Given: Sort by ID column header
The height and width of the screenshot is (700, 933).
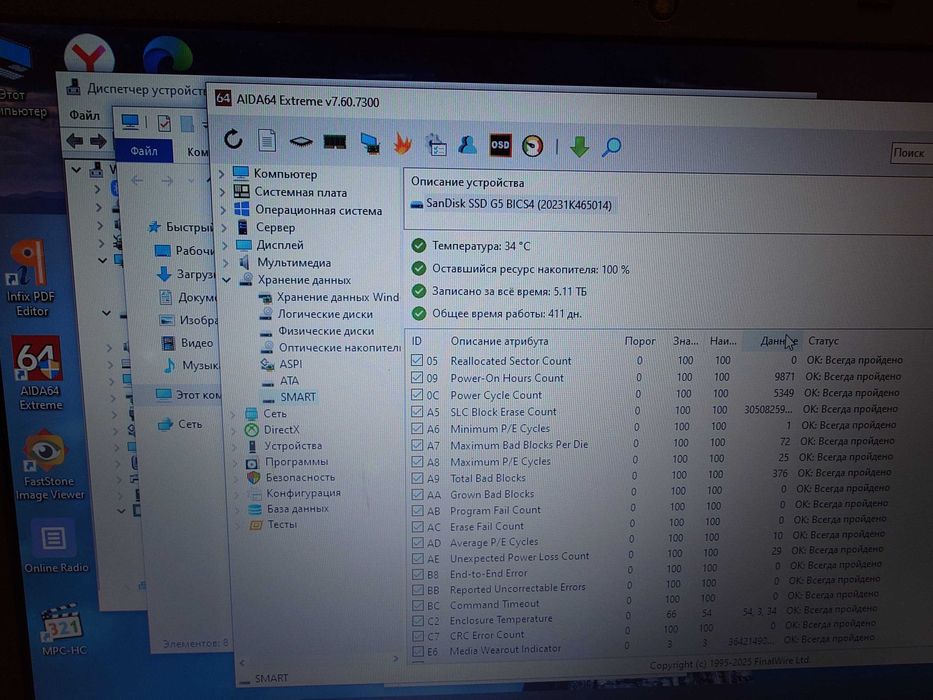Looking at the screenshot, I should [x=417, y=341].
